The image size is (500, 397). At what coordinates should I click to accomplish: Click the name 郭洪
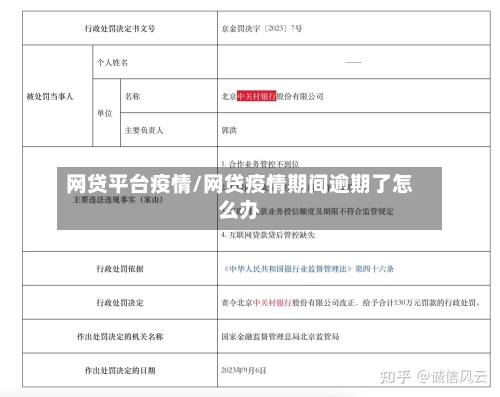click(x=229, y=130)
